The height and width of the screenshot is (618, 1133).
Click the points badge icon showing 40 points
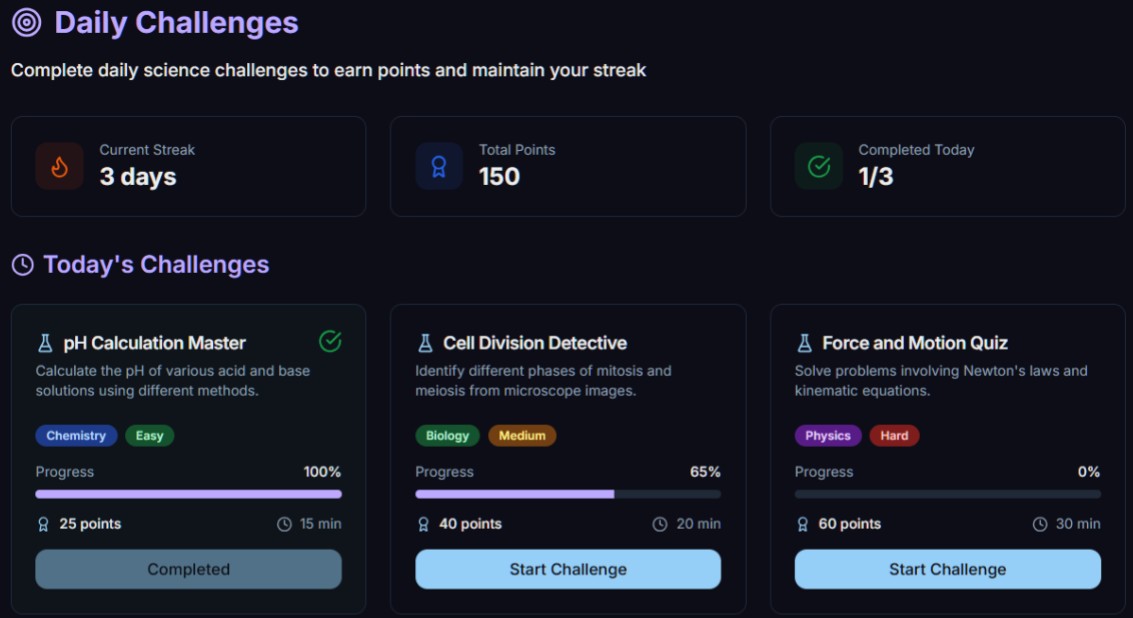(x=425, y=523)
